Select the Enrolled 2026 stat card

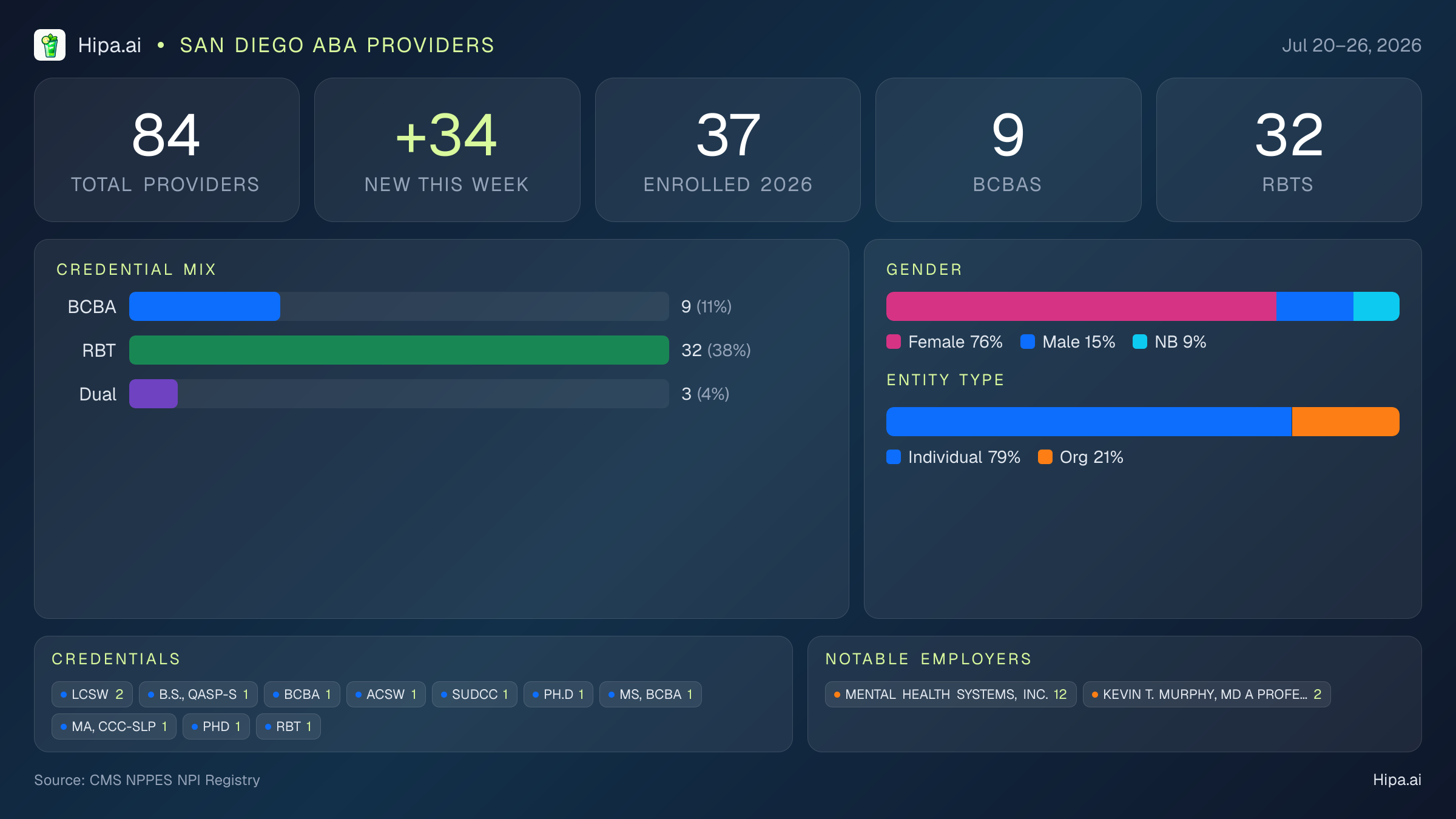pyautogui.click(x=728, y=150)
